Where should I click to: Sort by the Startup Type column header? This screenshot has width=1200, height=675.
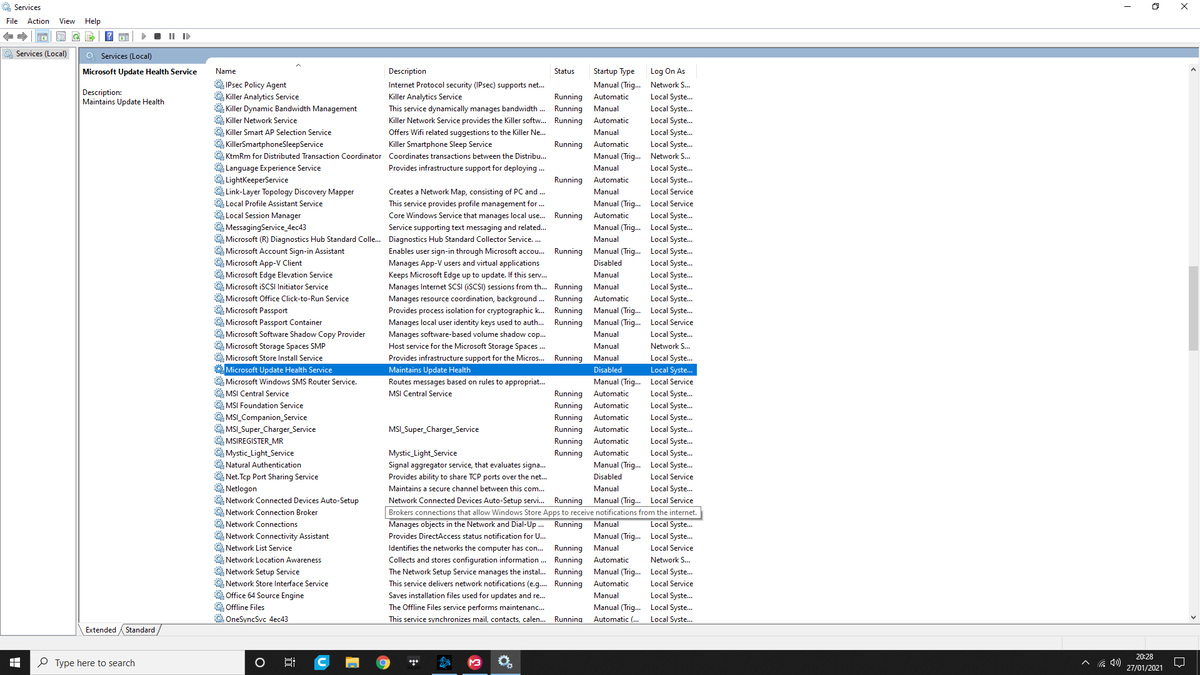pyautogui.click(x=618, y=71)
